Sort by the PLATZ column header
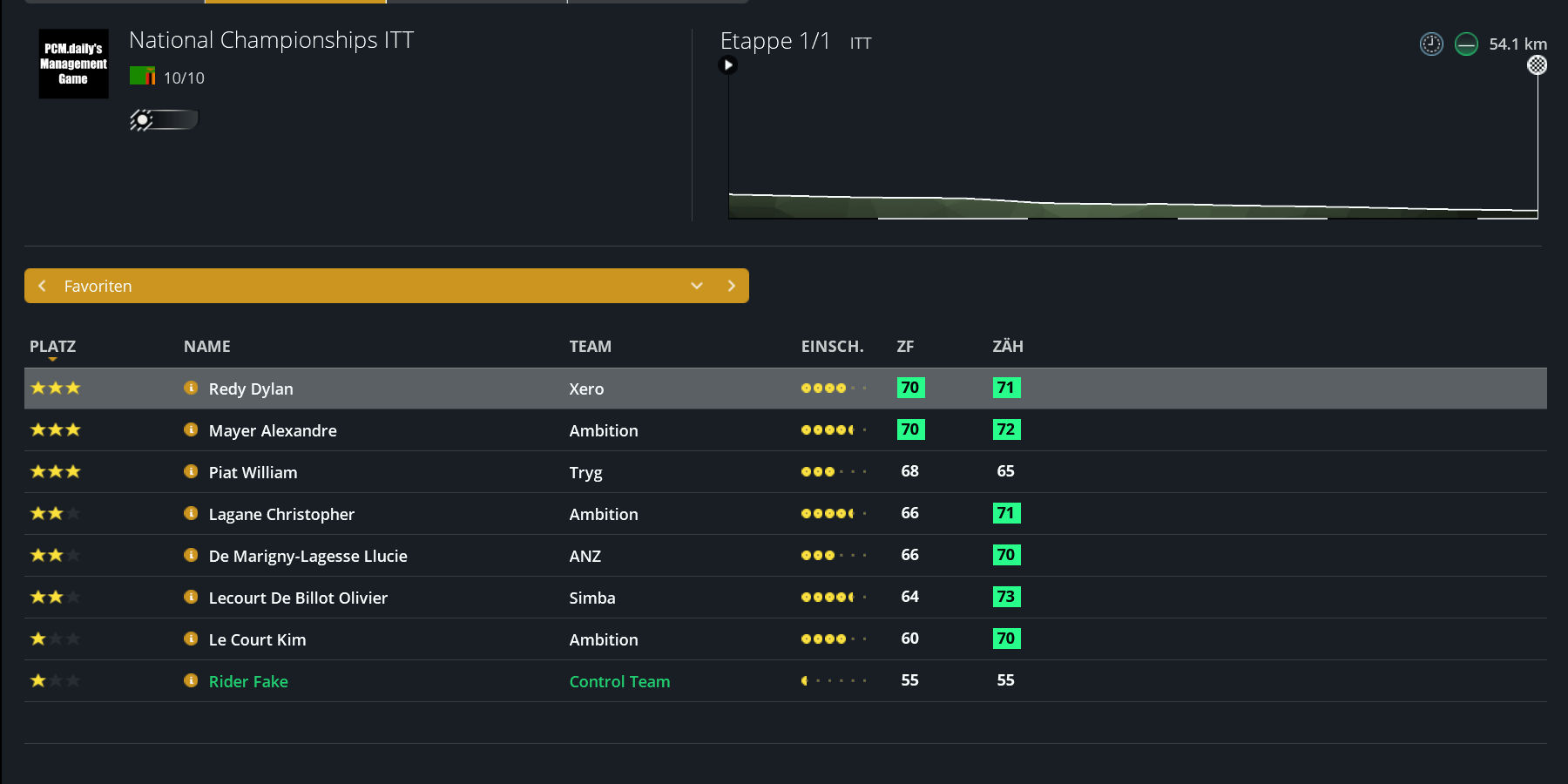This screenshot has width=1568, height=784. coord(52,346)
